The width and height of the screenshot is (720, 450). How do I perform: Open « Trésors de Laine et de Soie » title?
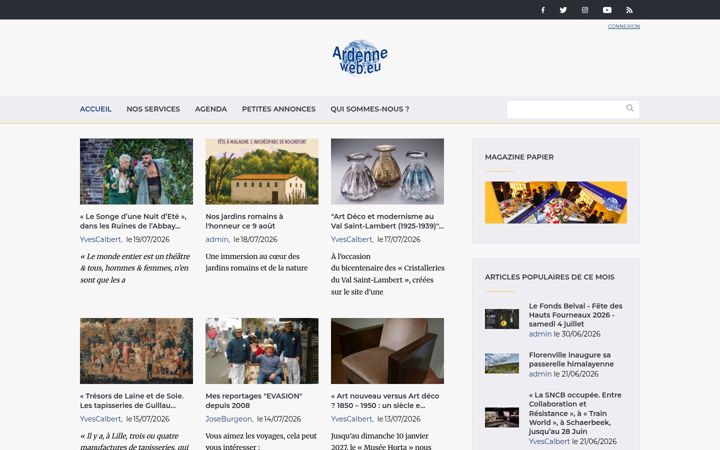tap(132, 400)
